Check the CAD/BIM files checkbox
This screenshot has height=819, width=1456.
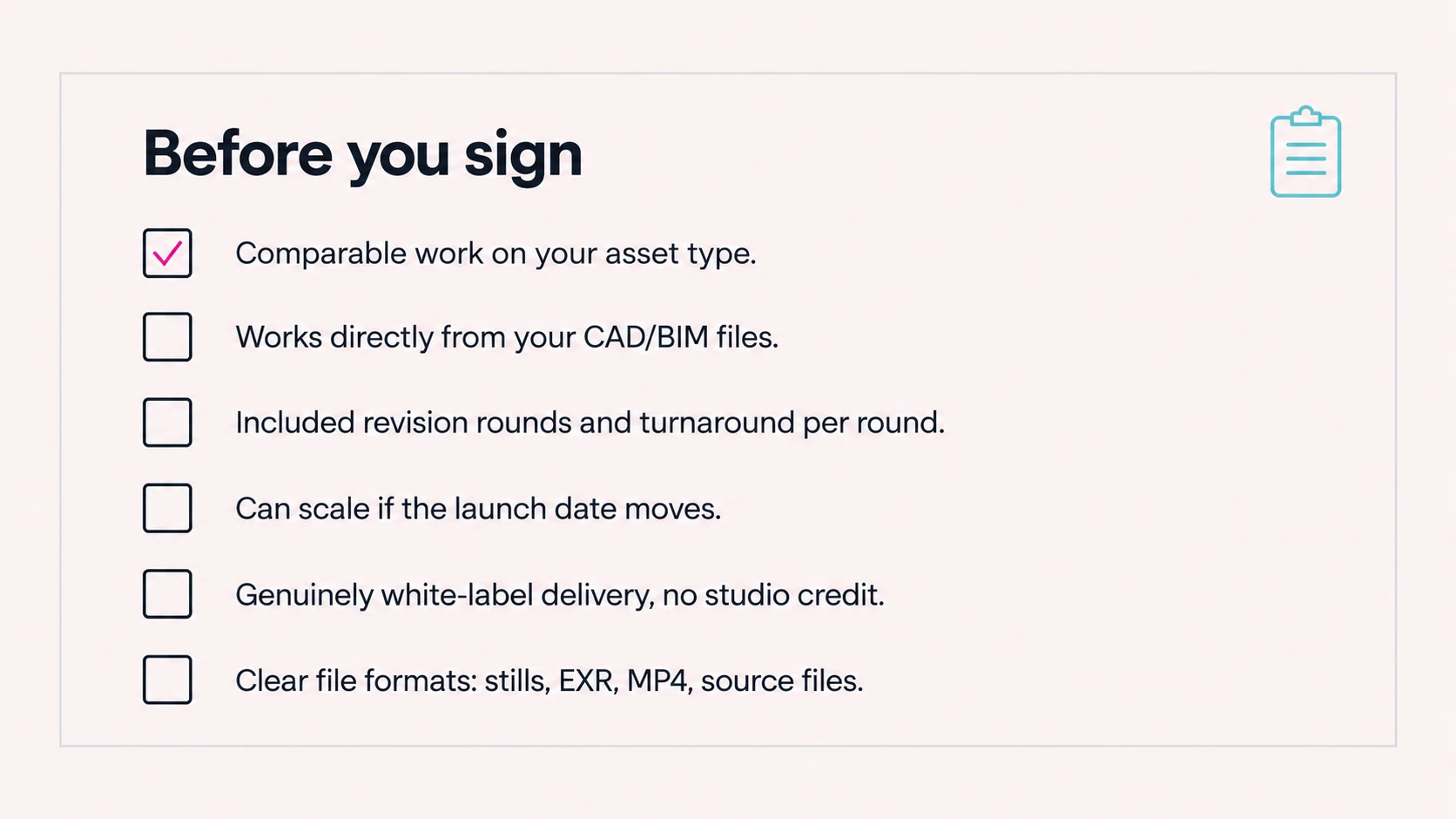click(167, 336)
